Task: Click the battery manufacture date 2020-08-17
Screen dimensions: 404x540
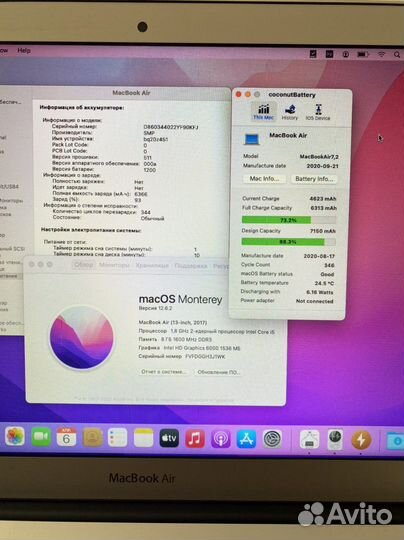Action: point(319,256)
